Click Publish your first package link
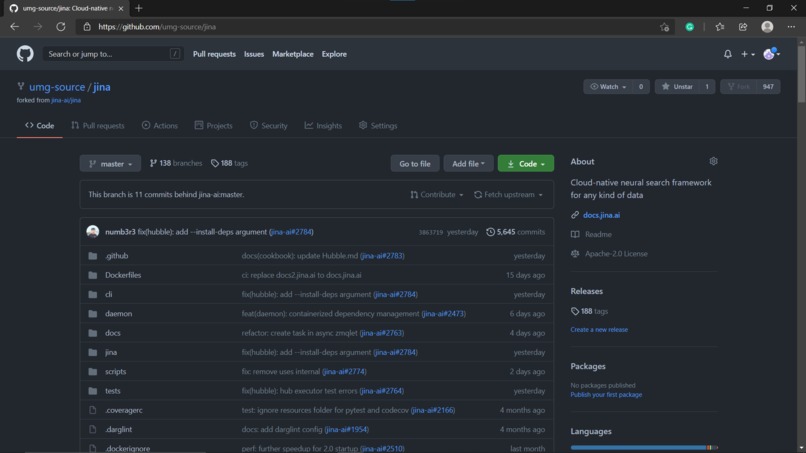The image size is (806, 453). point(606,395)
